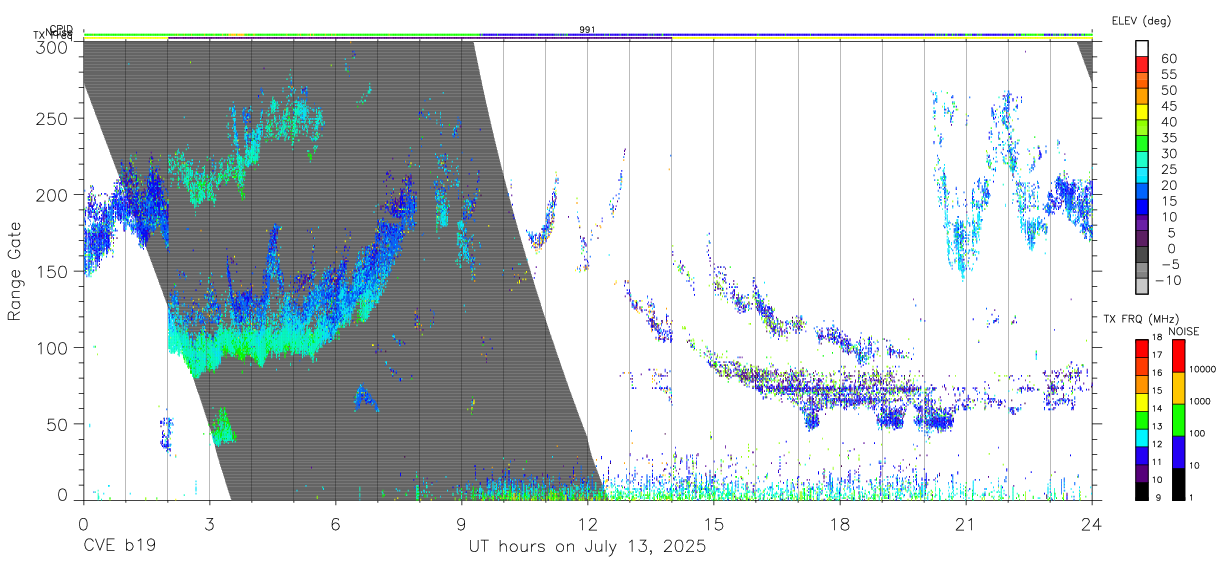The height and width of the screenshot is (567, 1228).
Task: Click the "Range Gate" y-axis title
Action: 16,271
